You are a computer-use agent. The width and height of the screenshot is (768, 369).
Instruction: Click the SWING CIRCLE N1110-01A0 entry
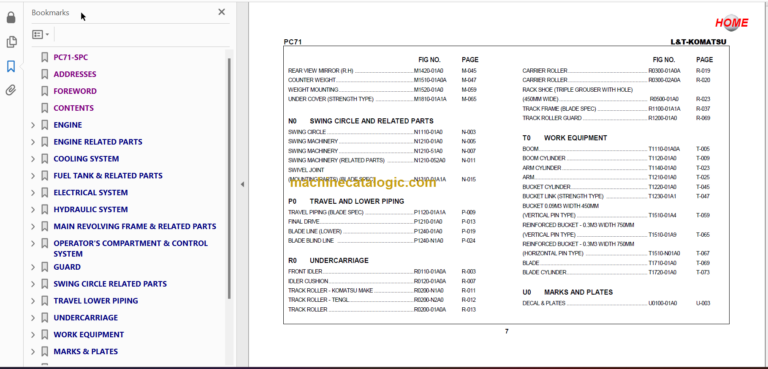[x=382, y=132]
